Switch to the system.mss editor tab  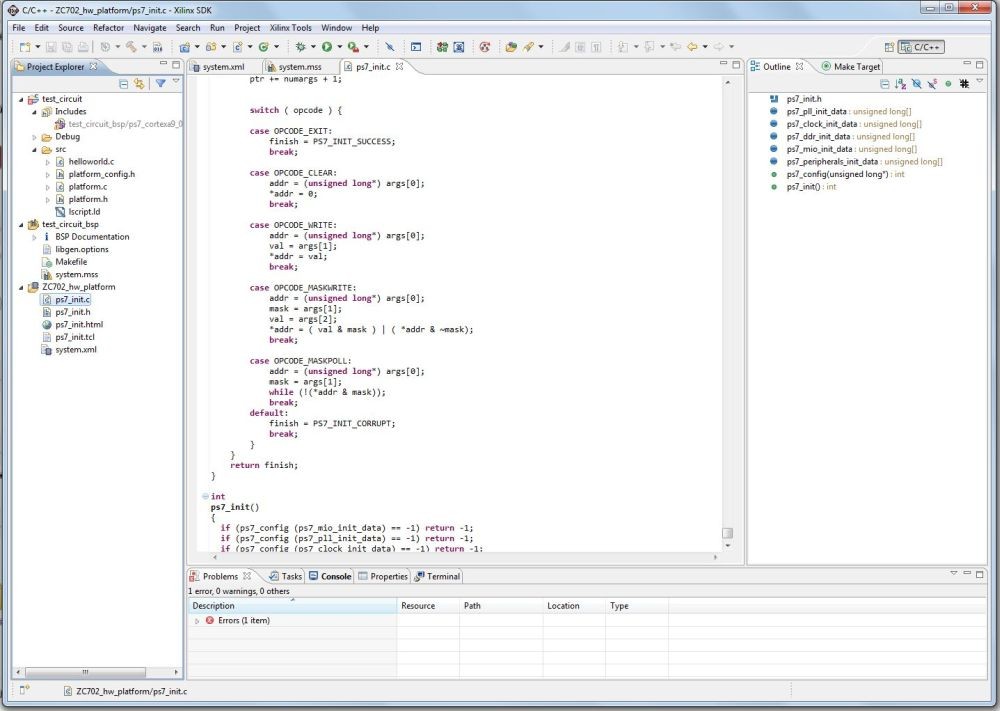[x=294, y=66]
